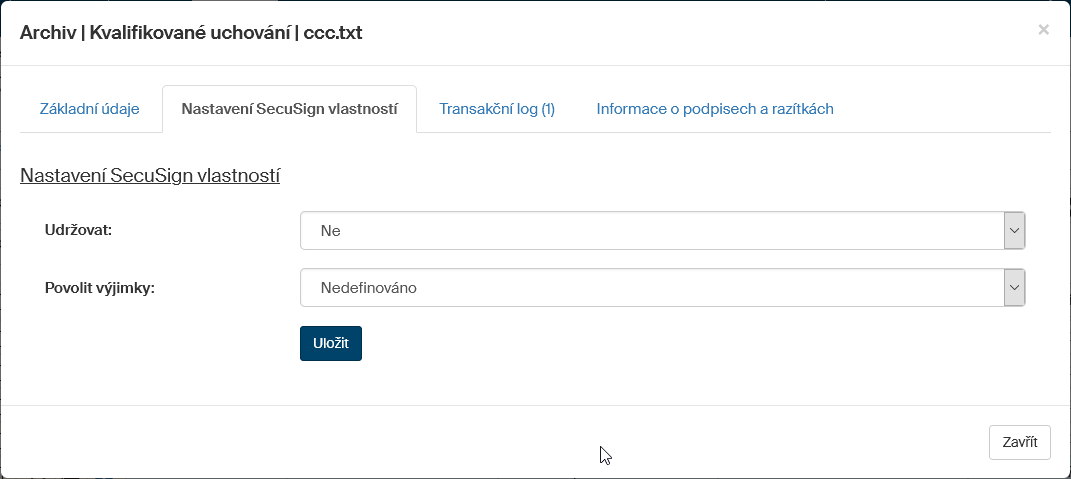Click the "Nedefinováno" value in Povolit výjimky

point(368,288)
